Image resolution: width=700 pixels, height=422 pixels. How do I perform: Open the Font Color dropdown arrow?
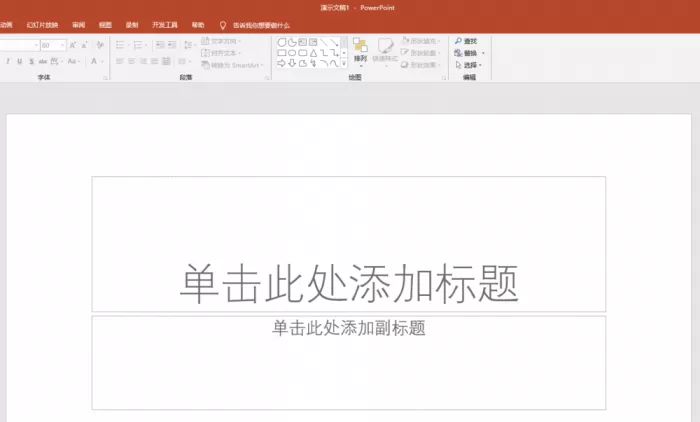[x=103, y=61]
